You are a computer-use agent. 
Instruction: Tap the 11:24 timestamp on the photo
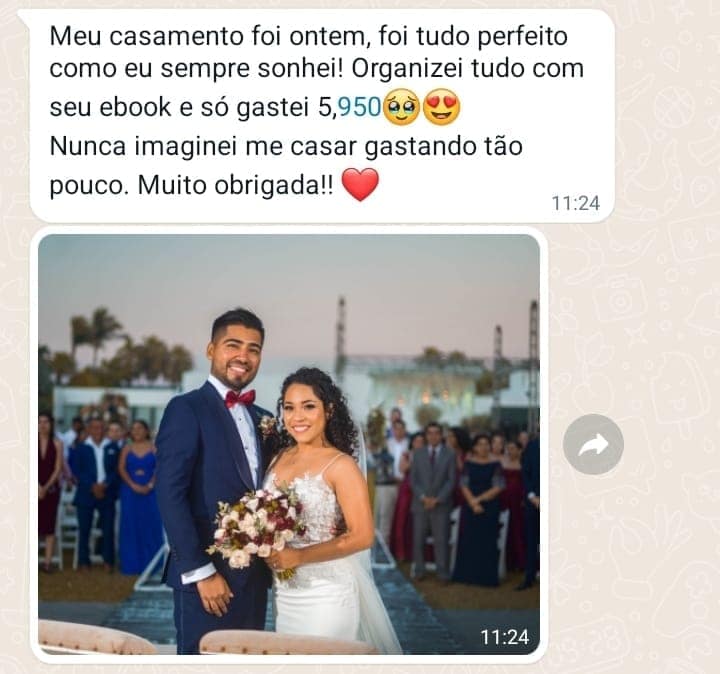coord(505,637)
